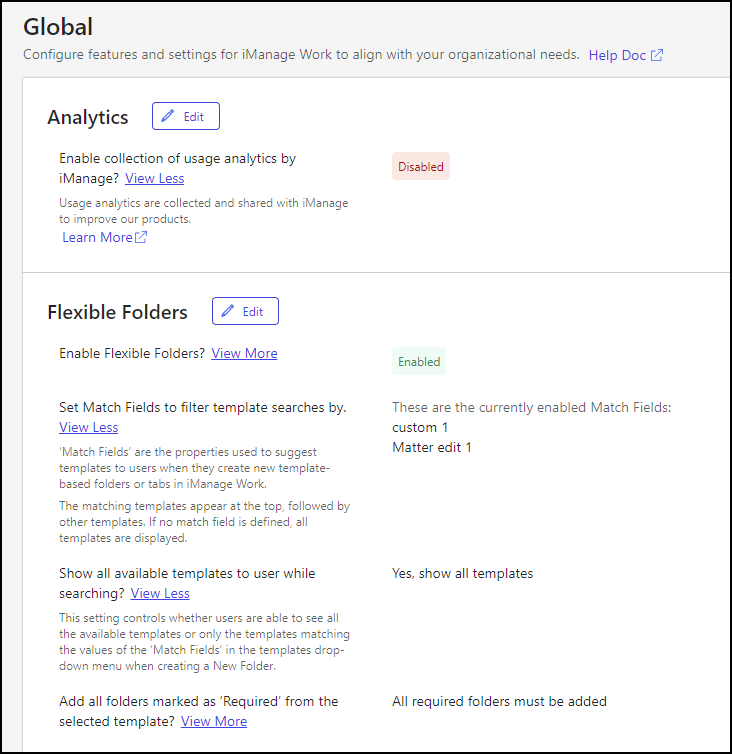Screen dimensions: 732x754
Task: Click the external link icon beside Learn More
Action: (141, 237)
